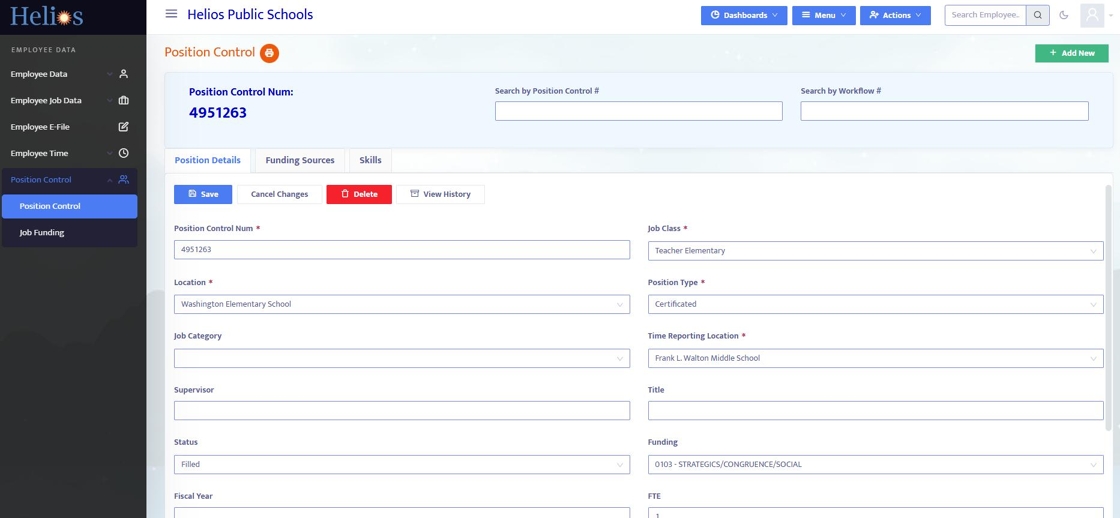The width and height of the screenshot is (1120, 518).
Task: Open the Funding dropdown
Action: tap(876, 464)
